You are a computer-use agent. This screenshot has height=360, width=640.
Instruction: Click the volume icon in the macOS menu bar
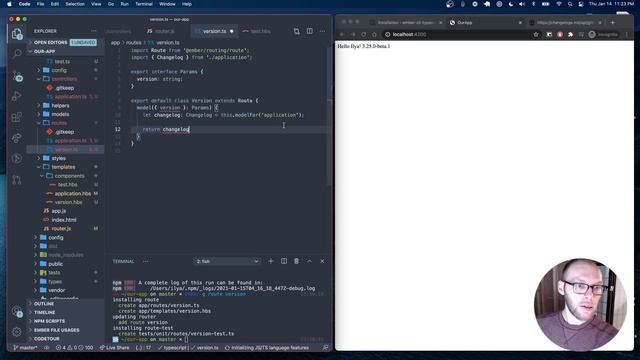click(x=522, y=4)
